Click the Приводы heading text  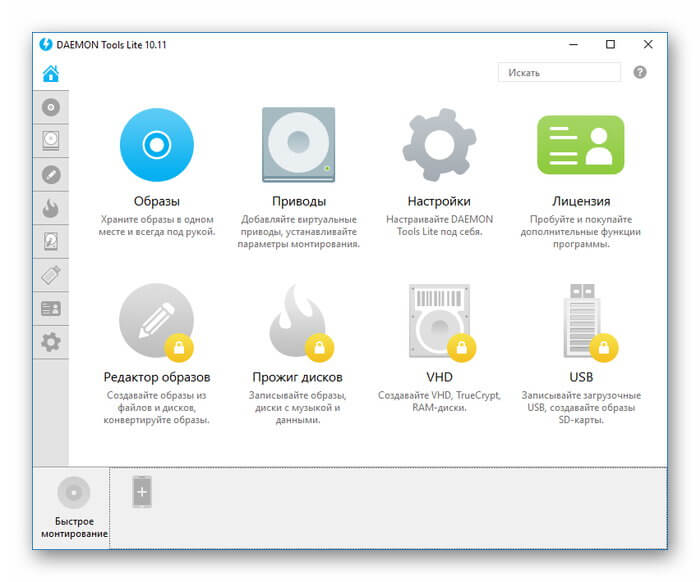click(299, 201)
